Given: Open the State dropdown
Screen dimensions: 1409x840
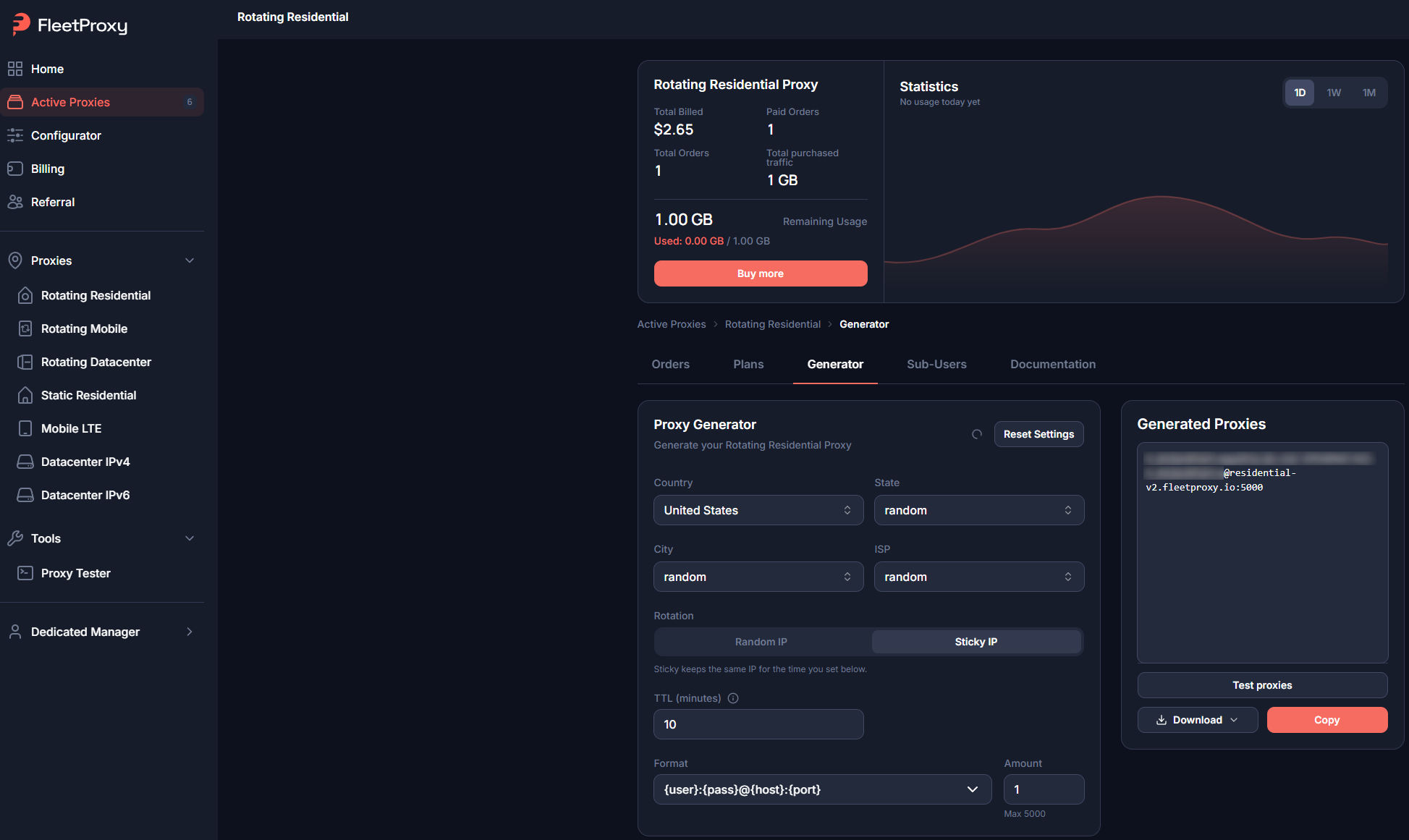Looking at the screenshot, I should tap(979, 510).
